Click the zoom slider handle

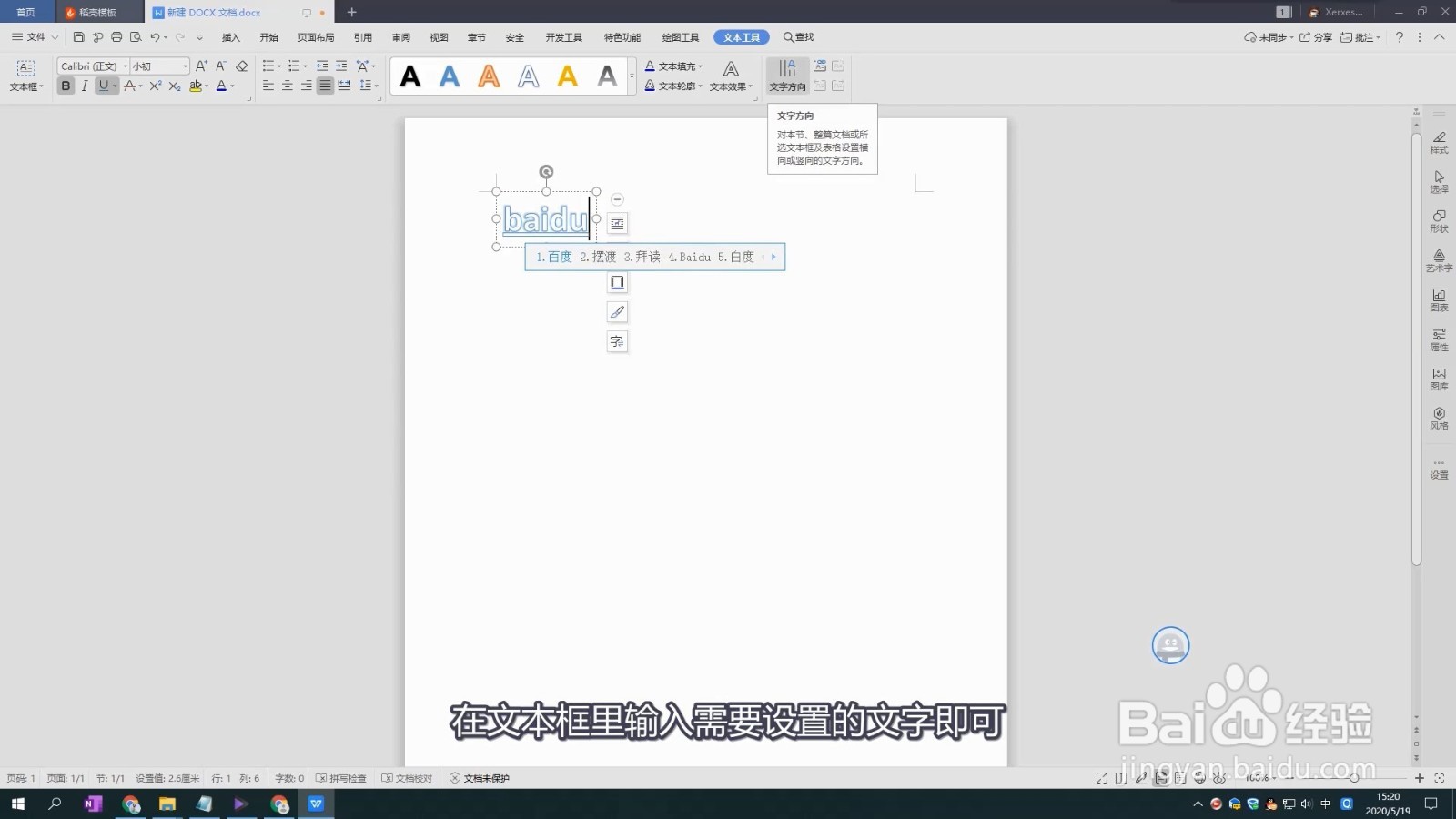(1354, 778)
